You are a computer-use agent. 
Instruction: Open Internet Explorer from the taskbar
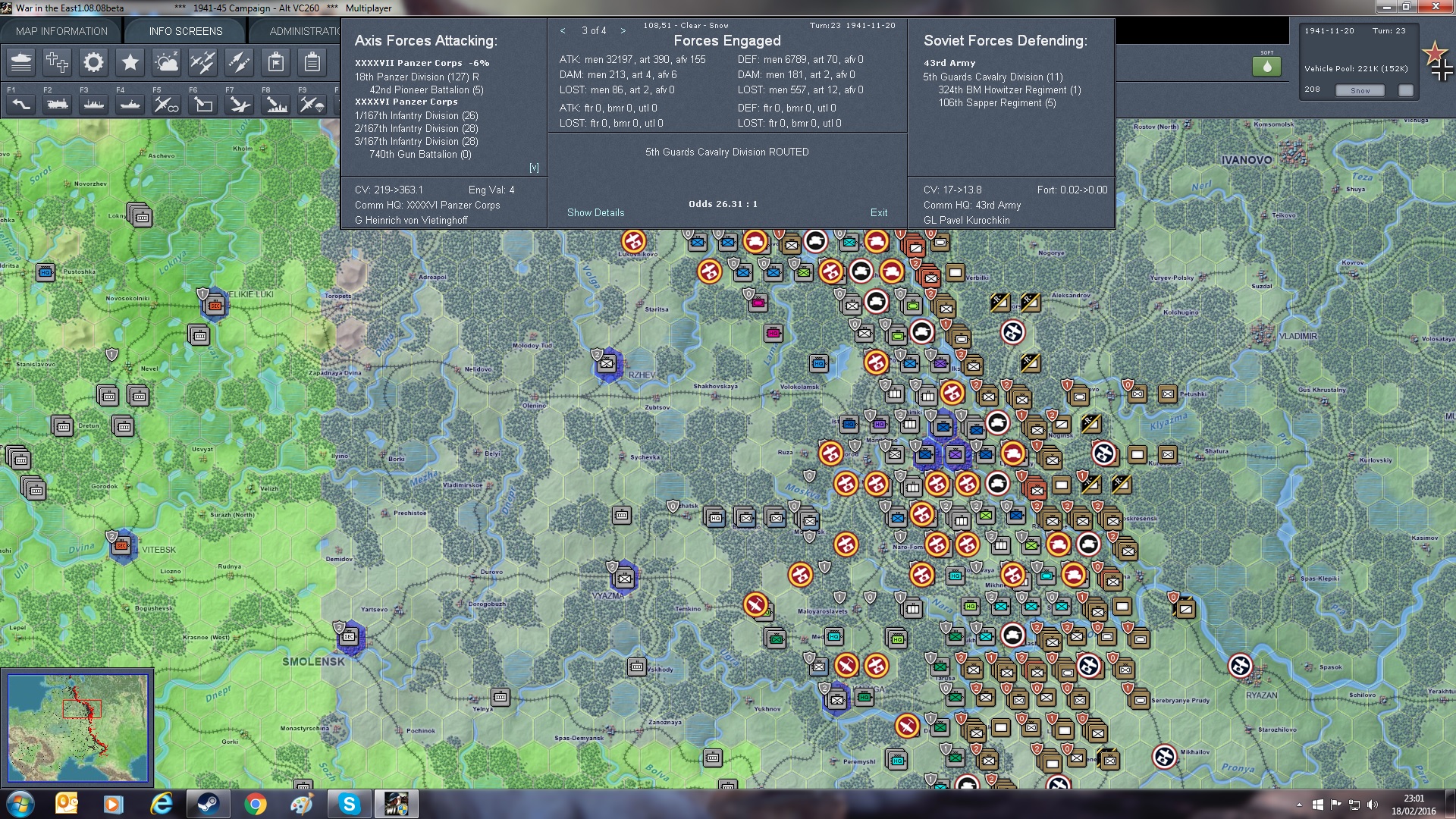[x=161, y=804]
